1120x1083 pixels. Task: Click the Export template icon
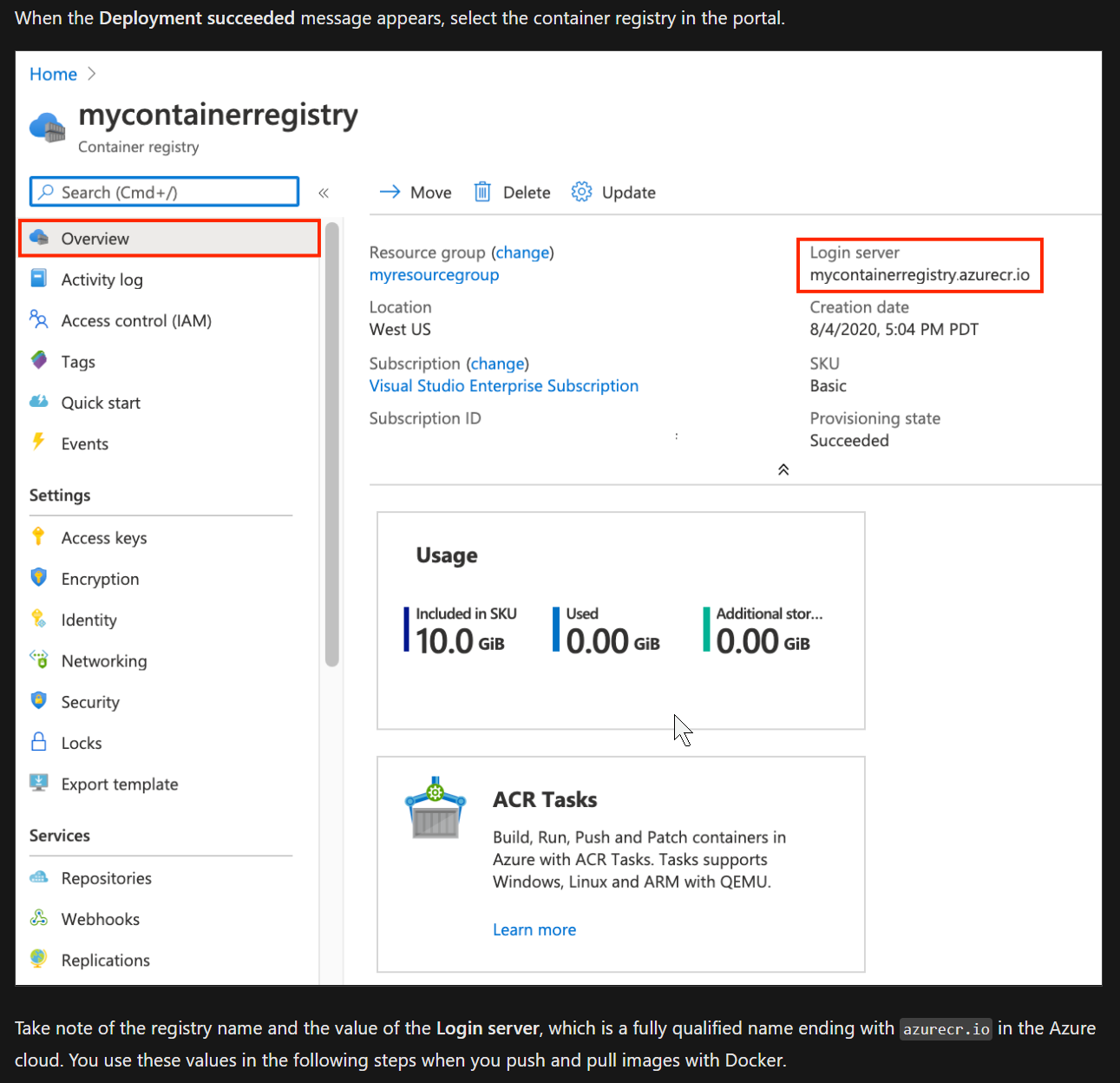click(39, 782)
